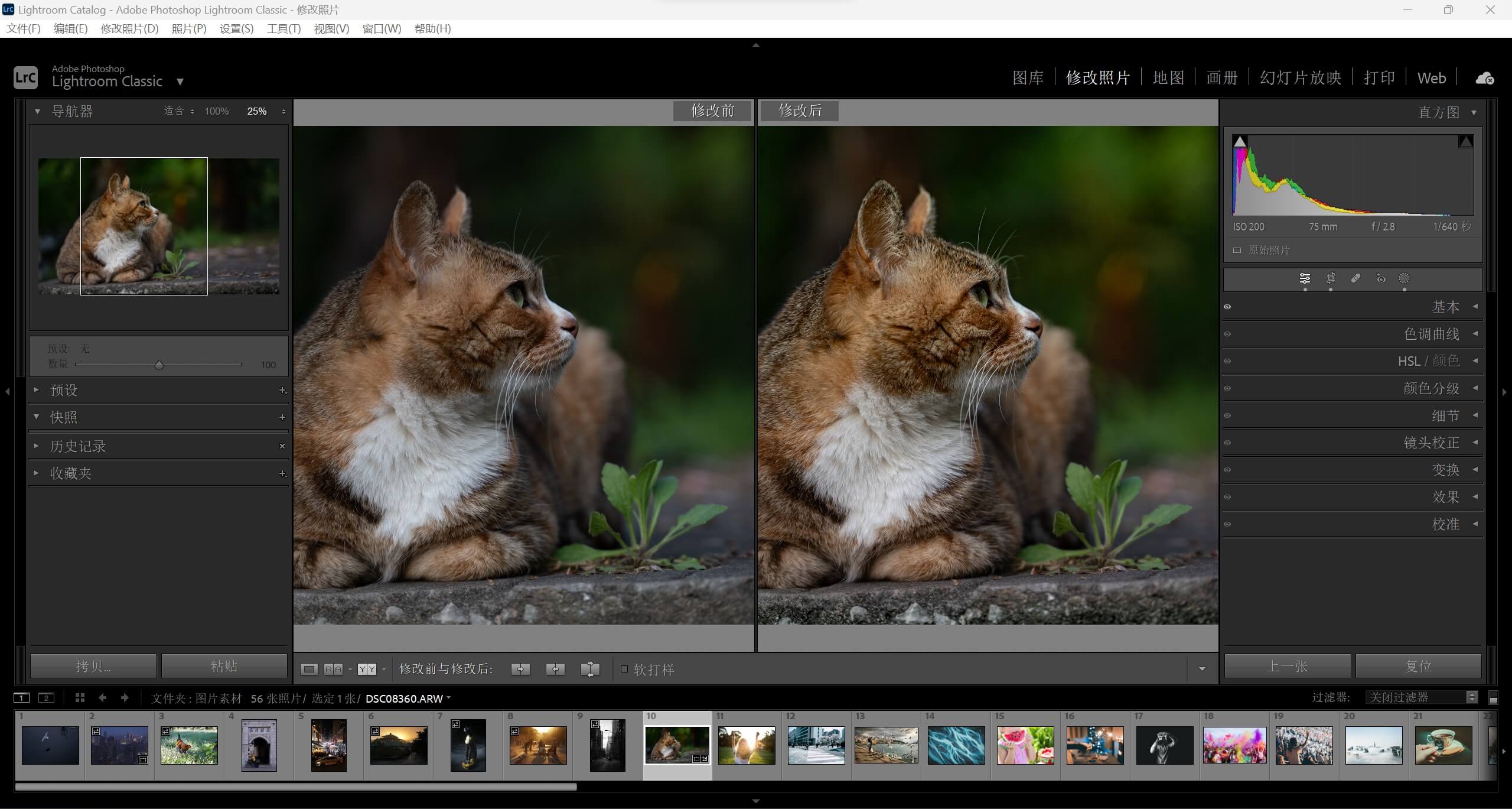Open toolbar options dropdown arrow at toolbar end
1512x809 pixels.
click(x=1202, y=669)
